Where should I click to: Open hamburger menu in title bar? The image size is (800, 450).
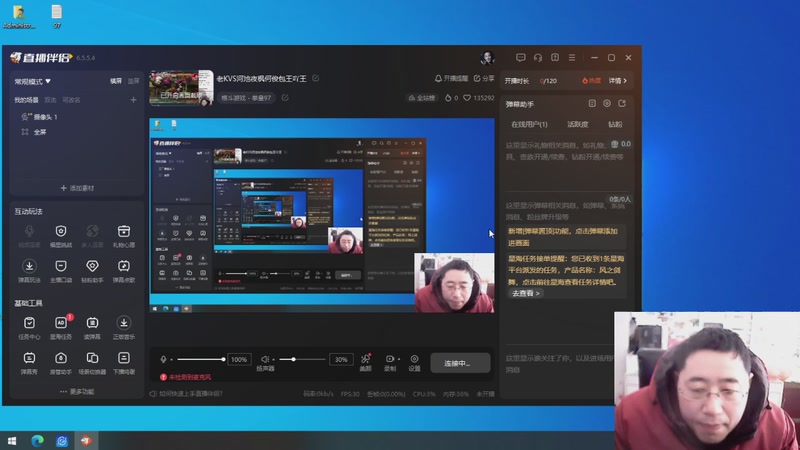point(572,58)
